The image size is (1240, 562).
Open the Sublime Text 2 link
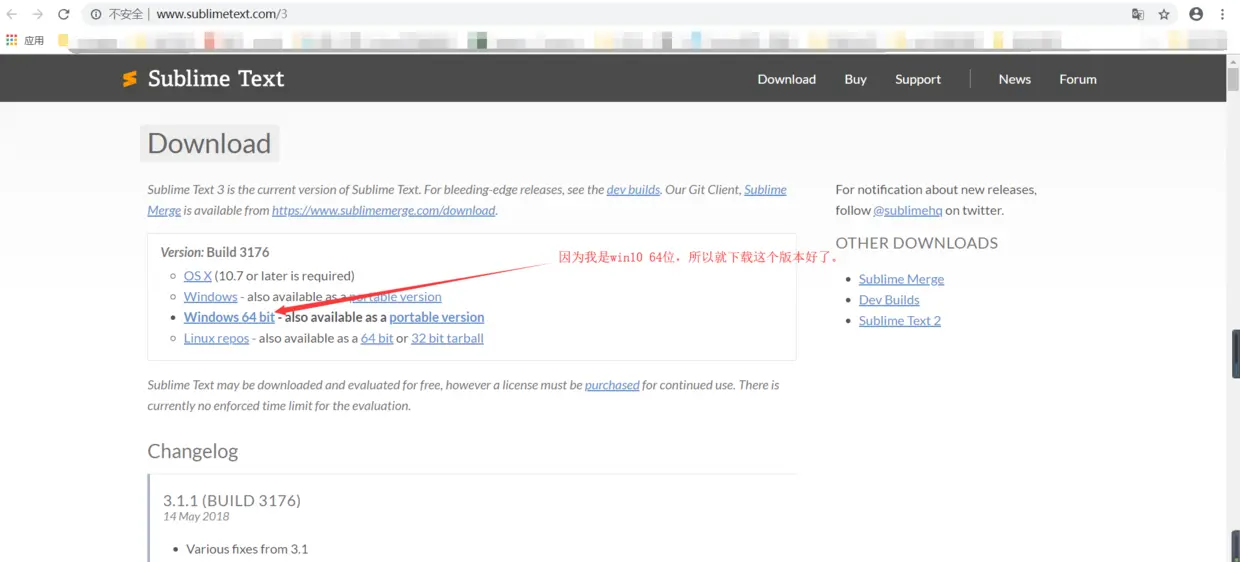coord(900,321)
